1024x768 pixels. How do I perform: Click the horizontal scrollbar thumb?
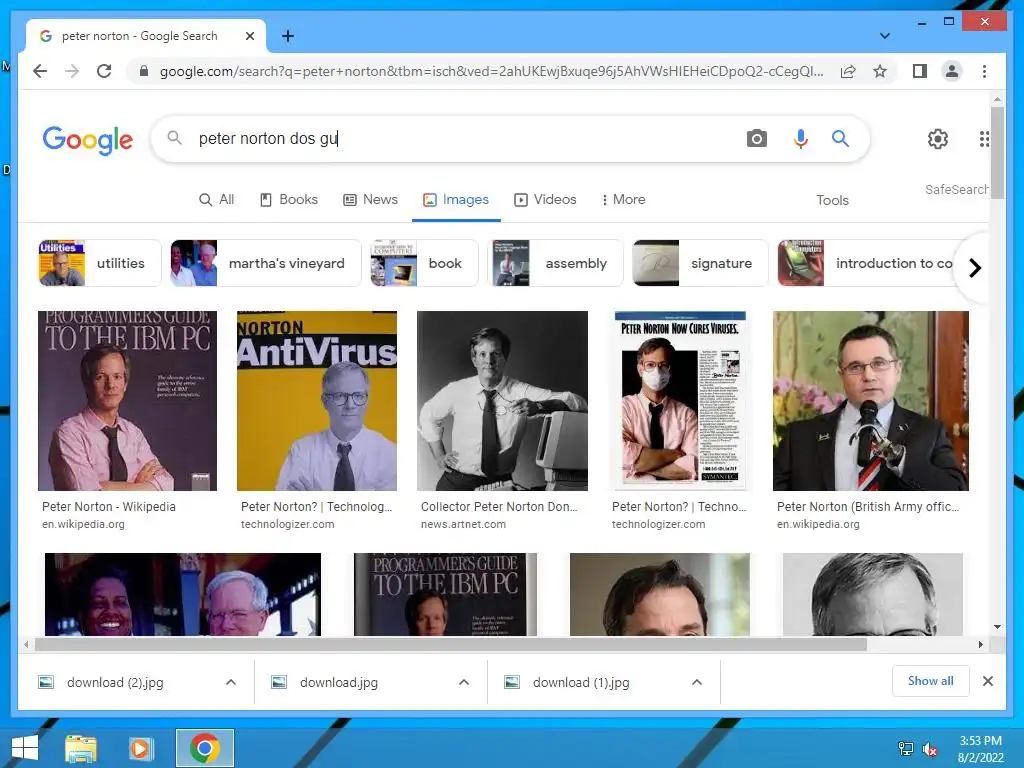[451, 645]
